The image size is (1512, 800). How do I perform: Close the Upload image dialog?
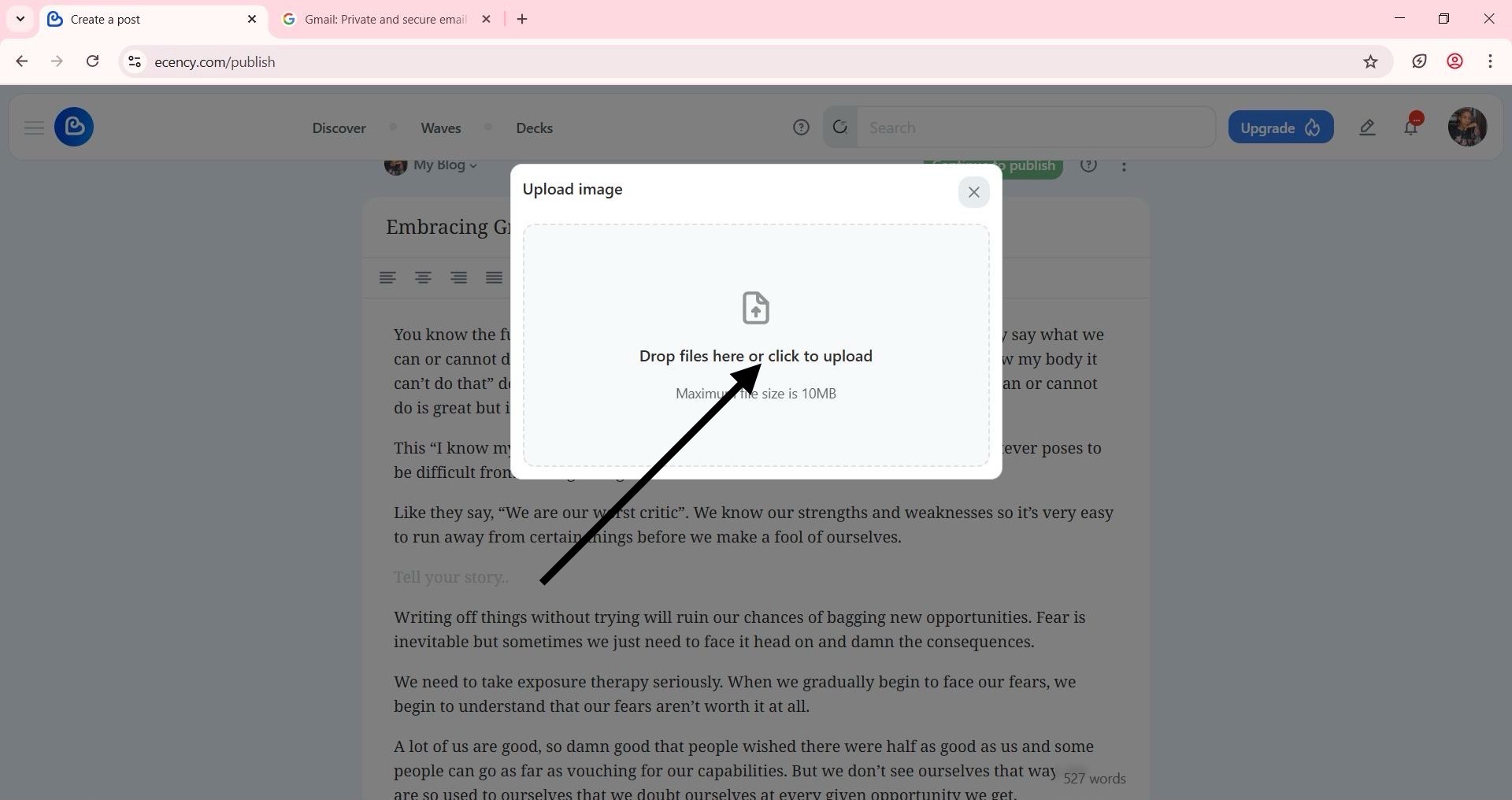(x=973, y=192)
